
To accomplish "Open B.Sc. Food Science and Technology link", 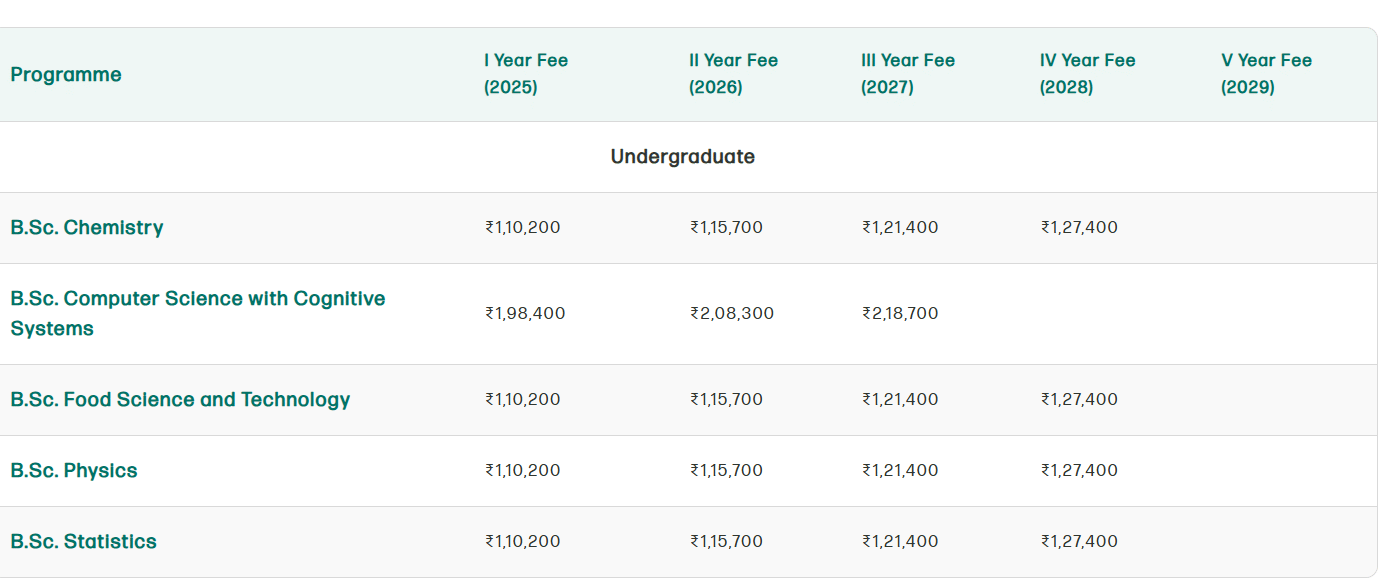I will point(180,400).
